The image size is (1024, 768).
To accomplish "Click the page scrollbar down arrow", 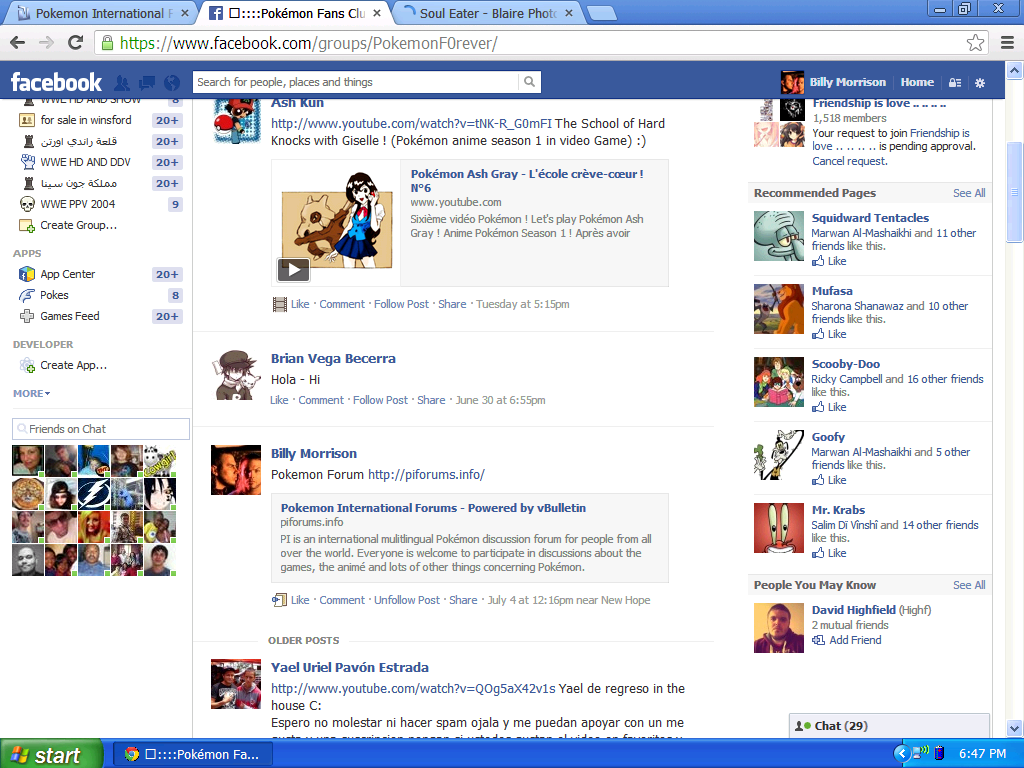I will 1014,728.
